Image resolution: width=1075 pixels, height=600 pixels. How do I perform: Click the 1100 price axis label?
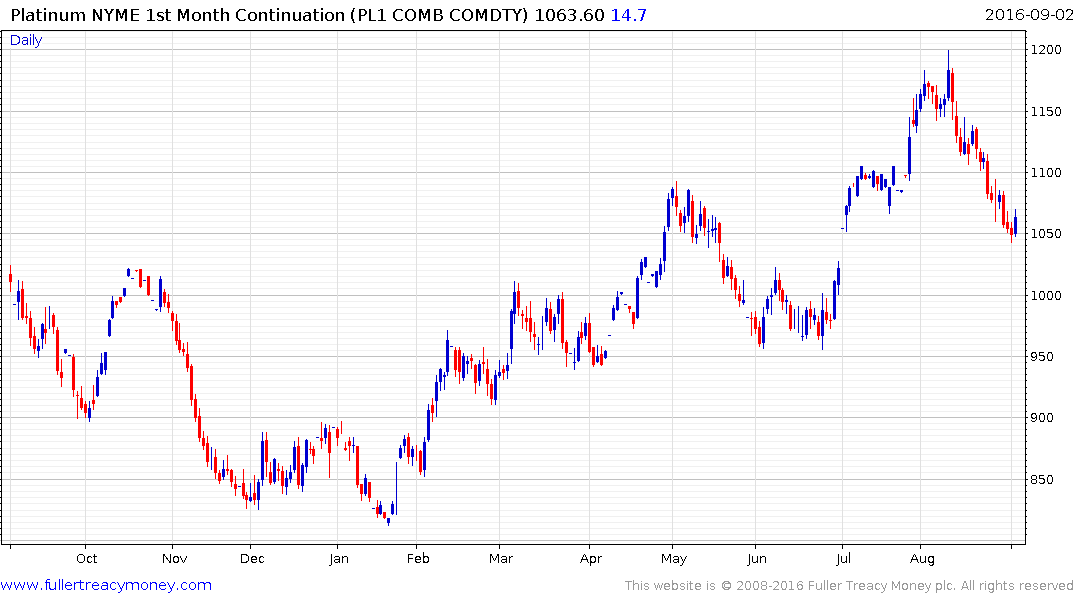[x=1046, y=173]
